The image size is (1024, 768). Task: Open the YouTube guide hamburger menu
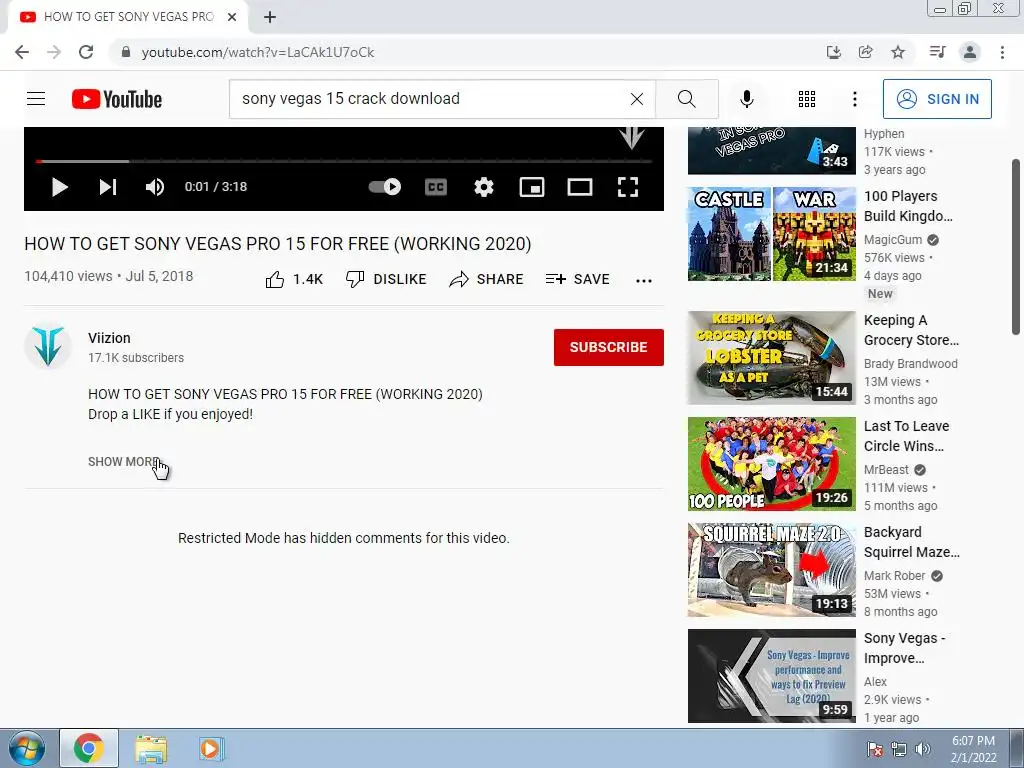(x=36, y=99)
